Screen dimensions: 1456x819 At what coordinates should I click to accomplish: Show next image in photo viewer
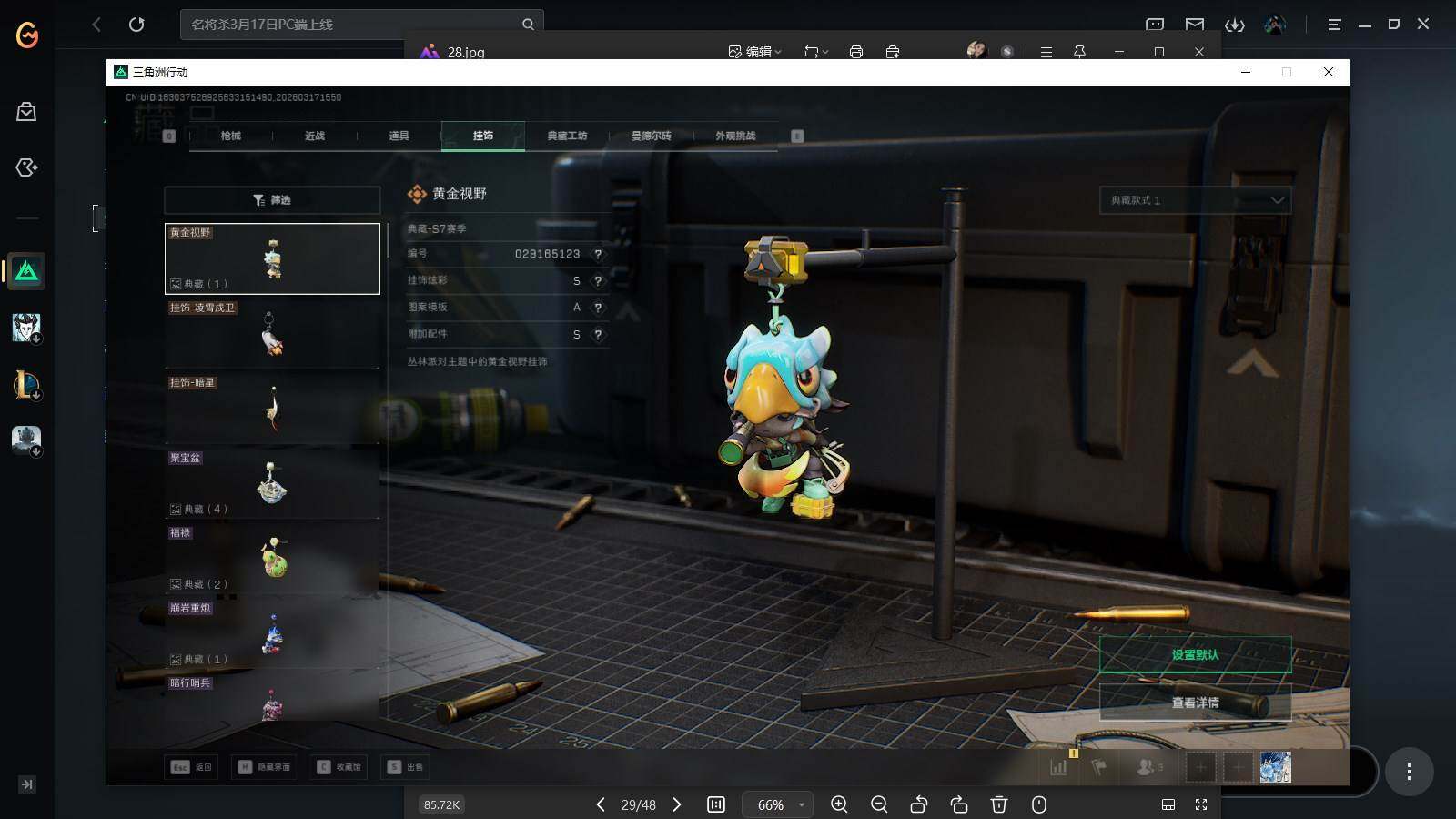(677, 804)
